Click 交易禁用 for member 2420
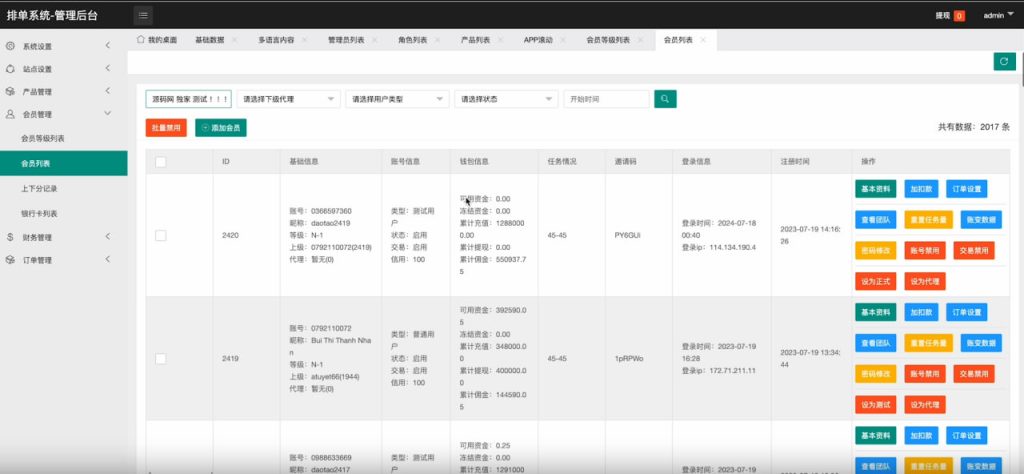This screenshot has width=1024, height=474. point(974,250)
